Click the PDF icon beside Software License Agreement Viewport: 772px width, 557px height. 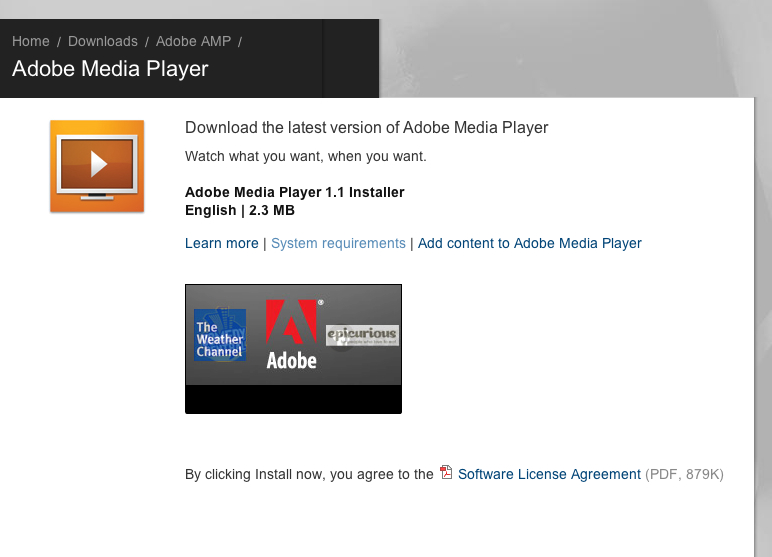(446, 472)
